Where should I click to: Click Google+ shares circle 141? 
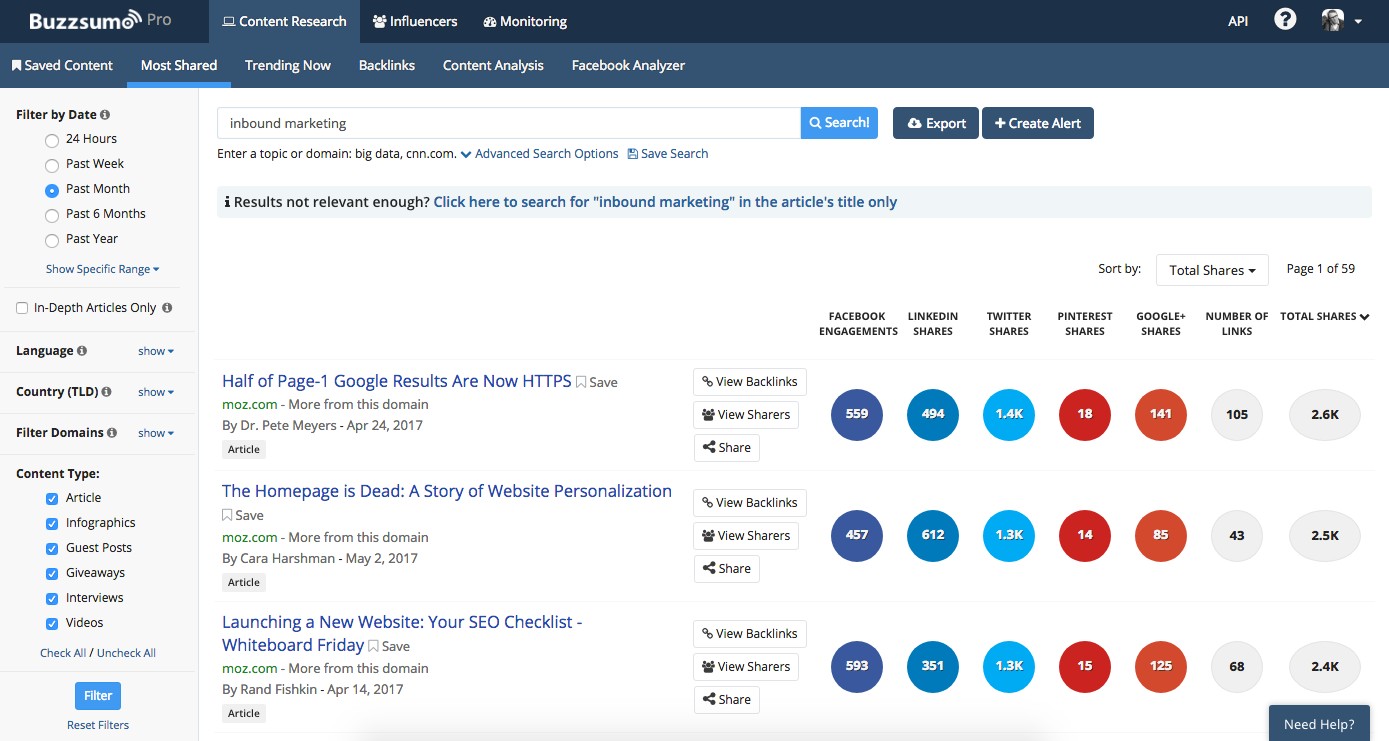[1161, 414]
